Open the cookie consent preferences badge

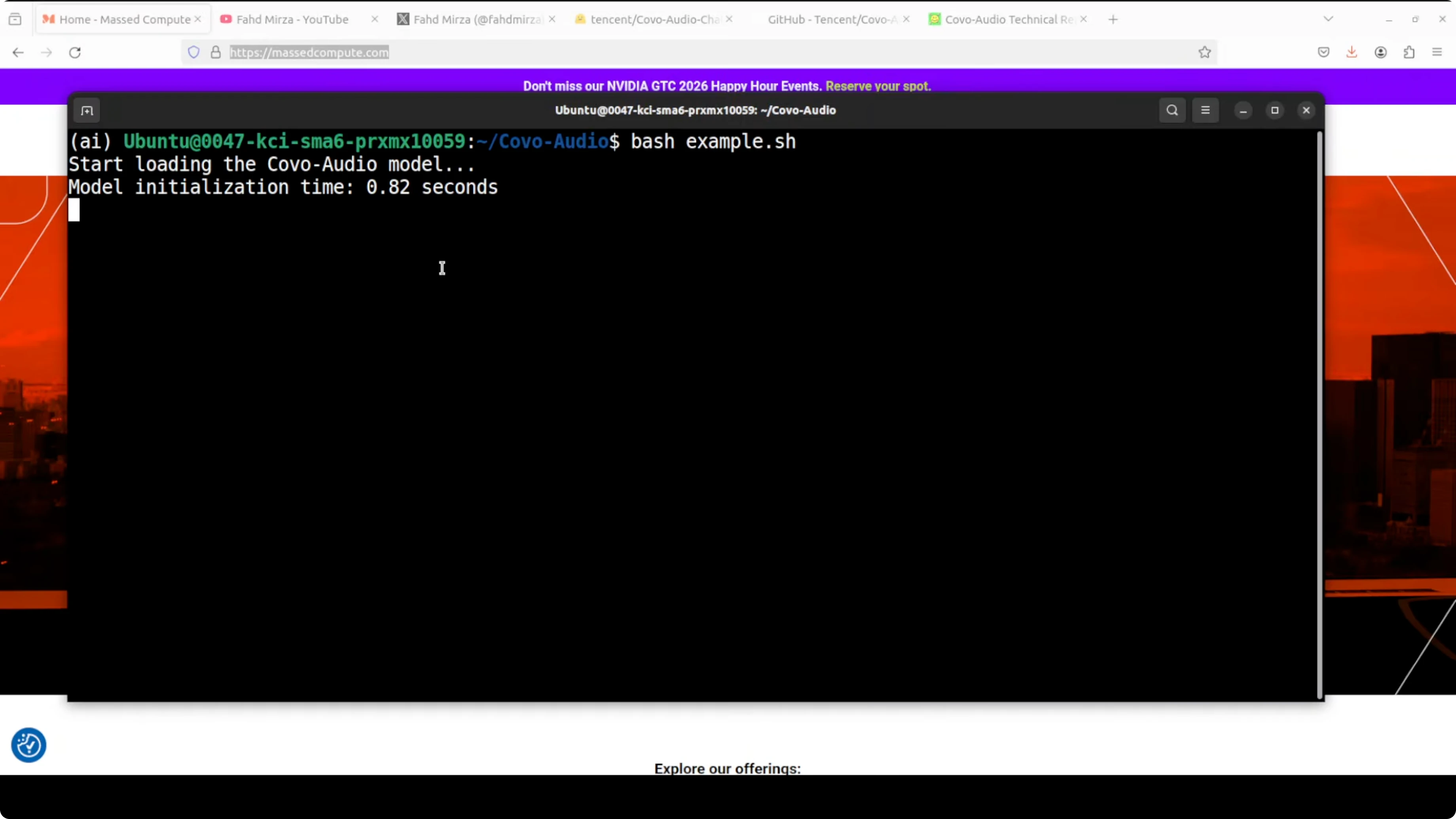point(29,745)
